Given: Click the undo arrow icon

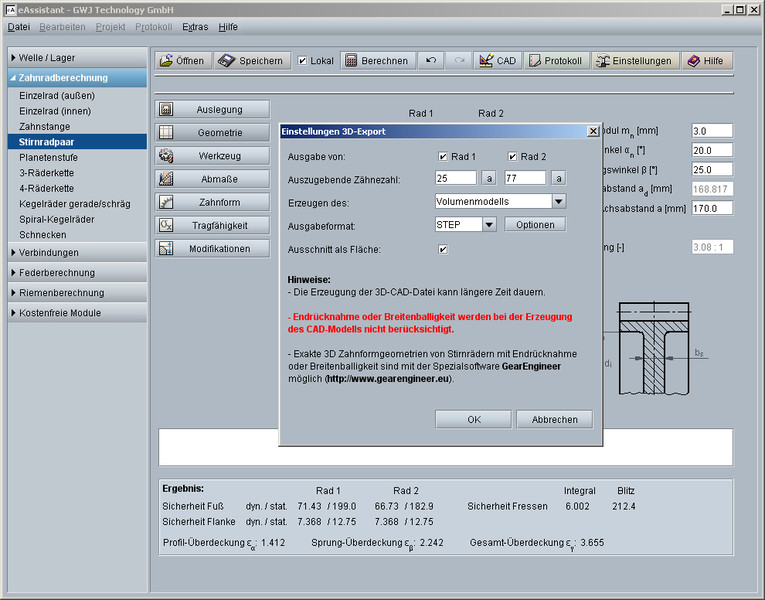Looking at the screenshot, I should click(x=430, y=61).
